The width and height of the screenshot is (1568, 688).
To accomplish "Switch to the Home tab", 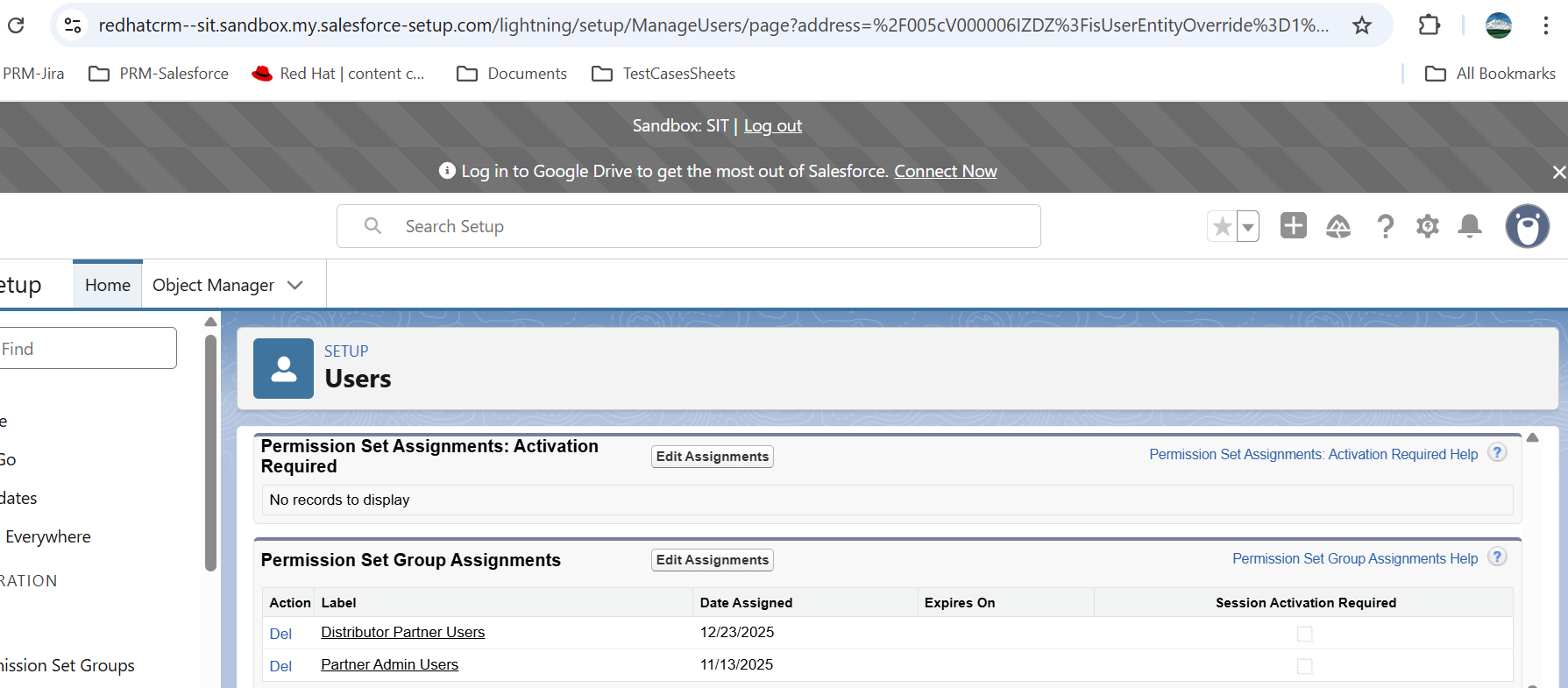I will click(x=108, y=285).
